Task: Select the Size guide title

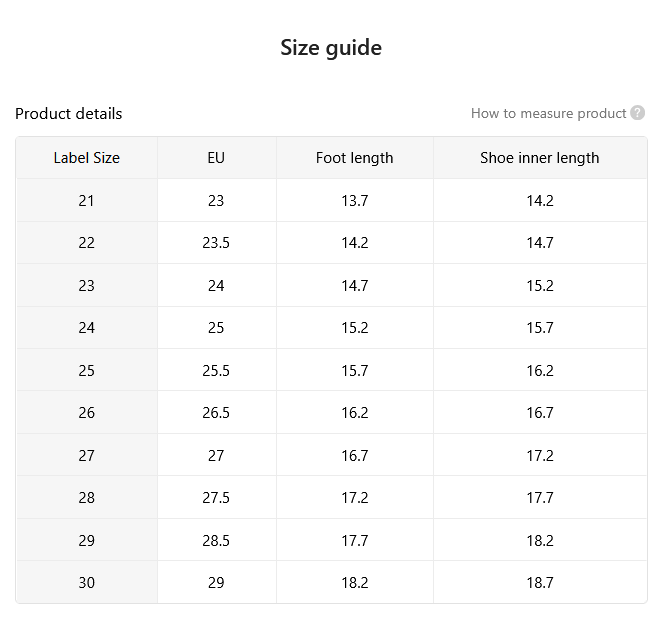Action: (x=331, y=47)
